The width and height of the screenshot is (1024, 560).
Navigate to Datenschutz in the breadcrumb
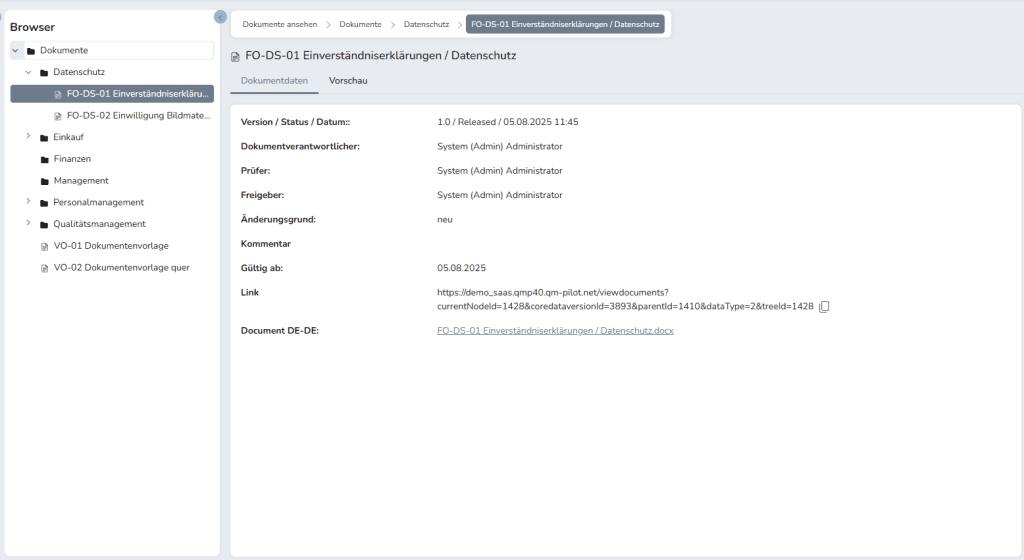click(x=426, y=24)
